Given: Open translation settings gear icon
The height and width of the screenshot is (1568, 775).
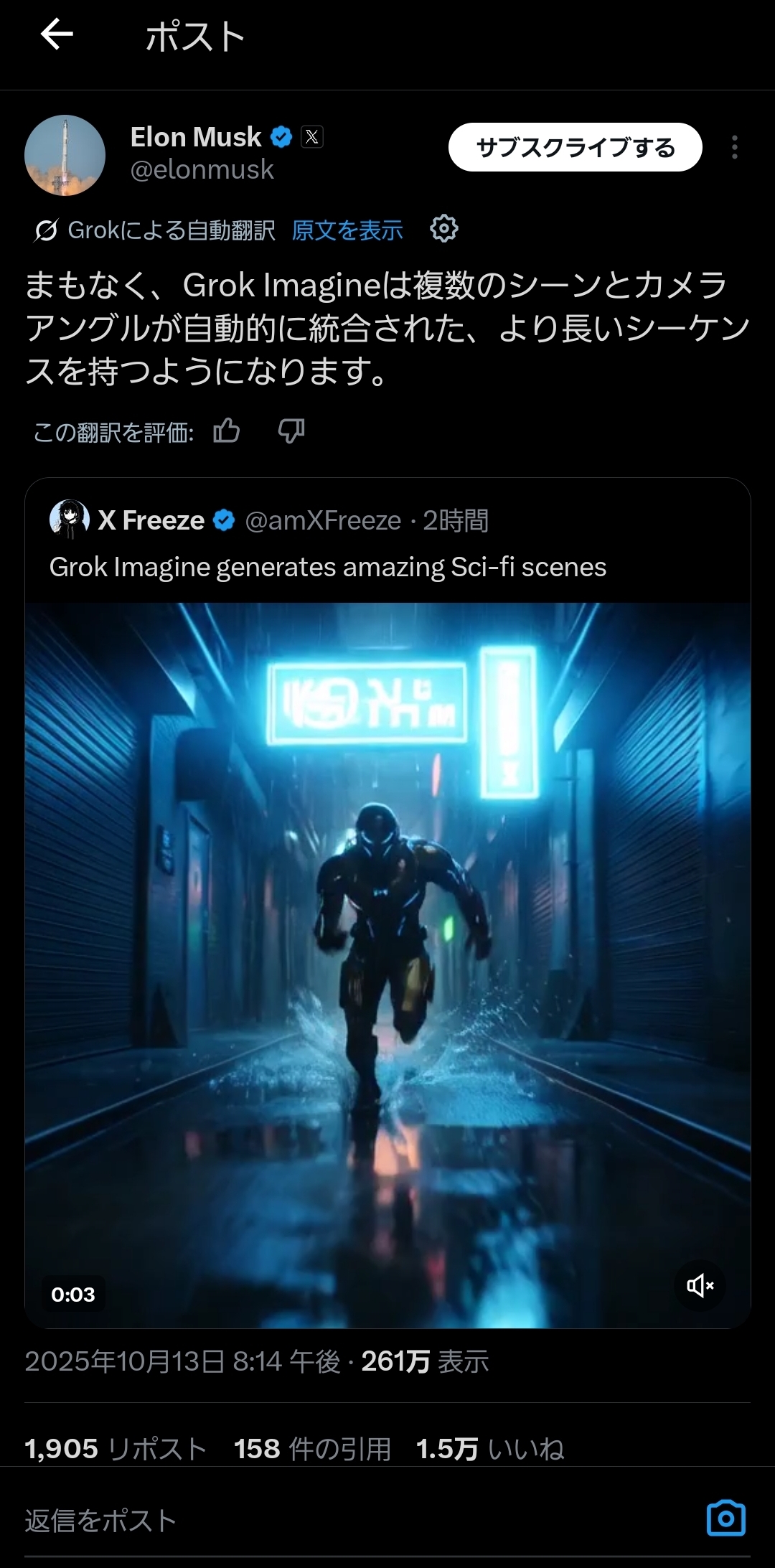Looking at the screenshot, I should pyautogui.click(x=443, y=229).
